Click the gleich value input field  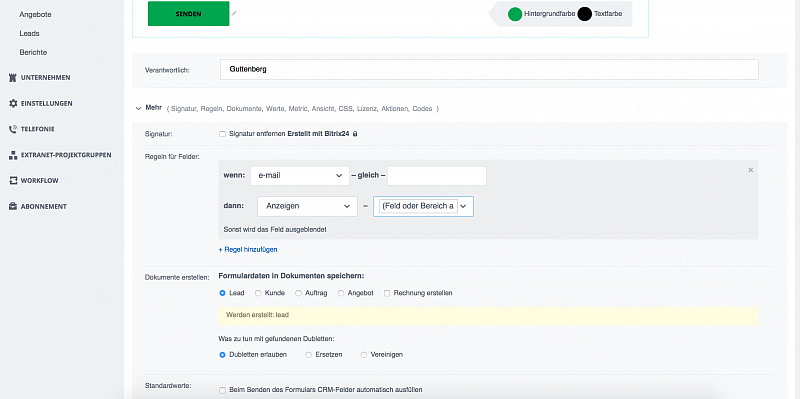pyautogui.click(x=437, y=176)
